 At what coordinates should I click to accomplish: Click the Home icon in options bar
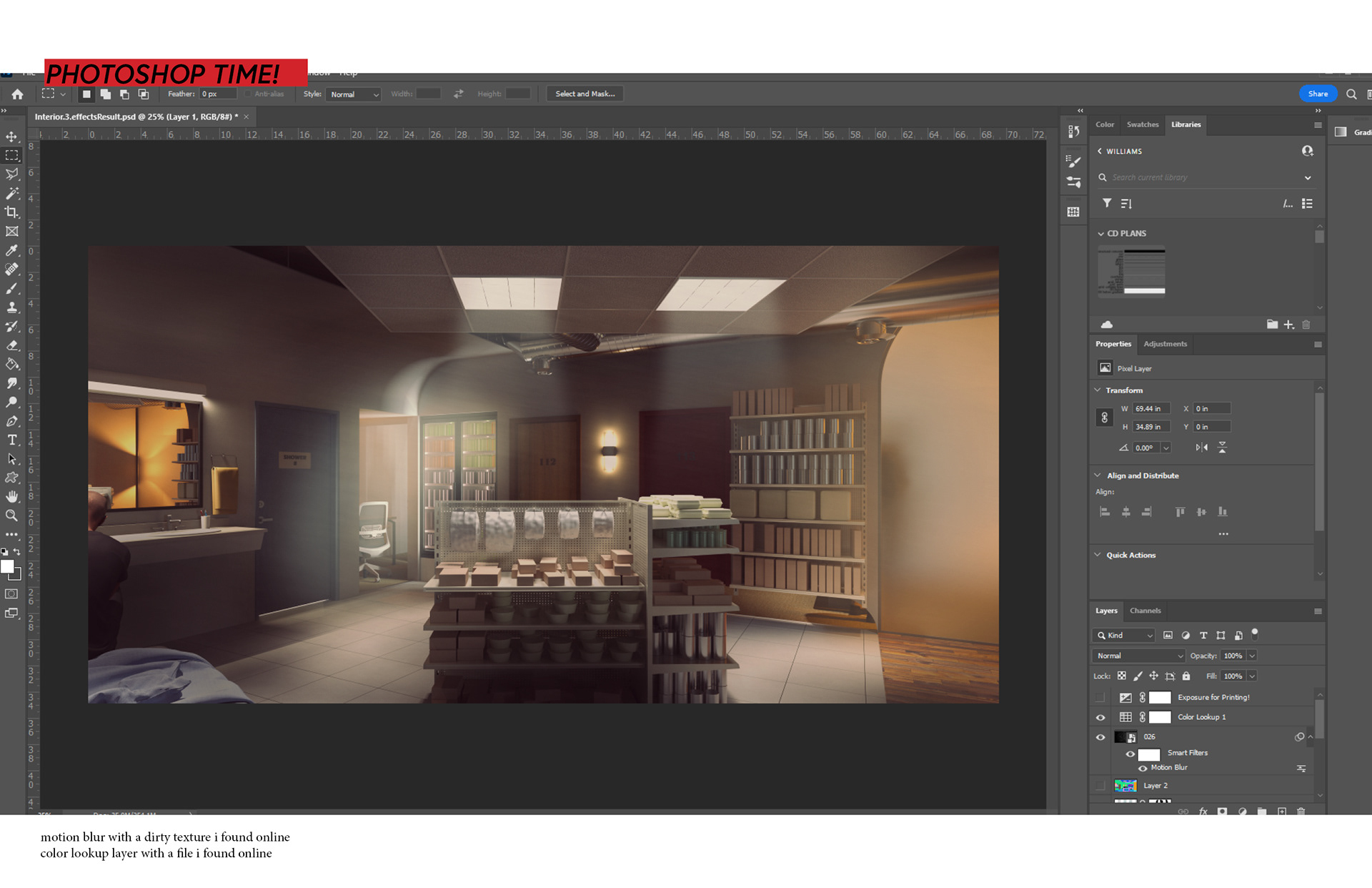[18, 94]
